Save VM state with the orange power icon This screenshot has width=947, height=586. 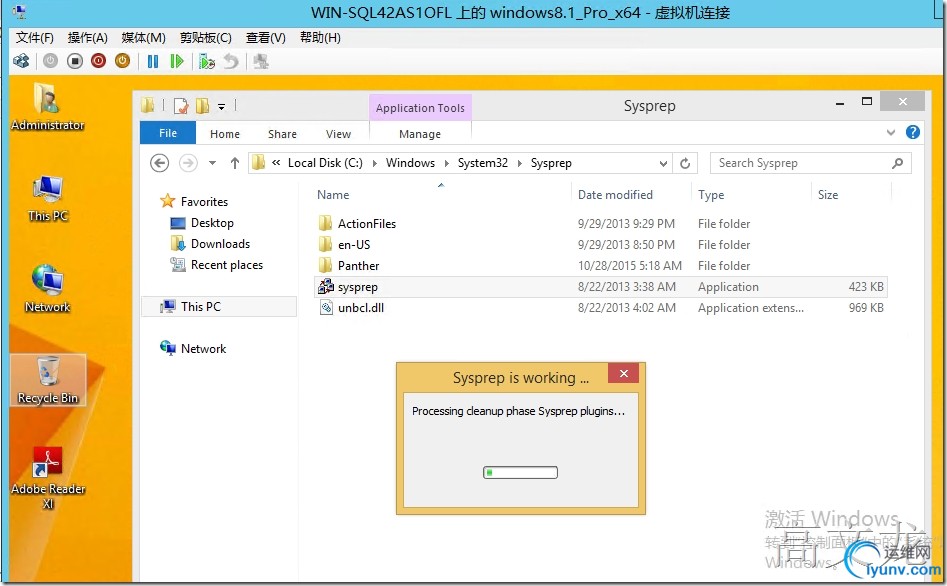[123, 61]
